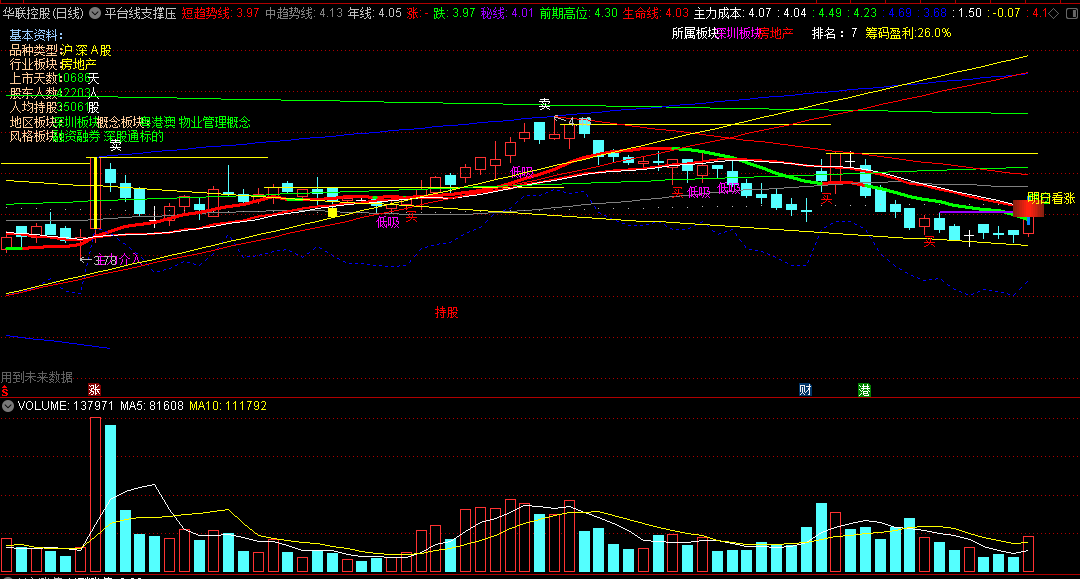Viewport: 1080px width, 579px height.
Task: Click the 物业管理概念 text
Action: click(214, 122)
